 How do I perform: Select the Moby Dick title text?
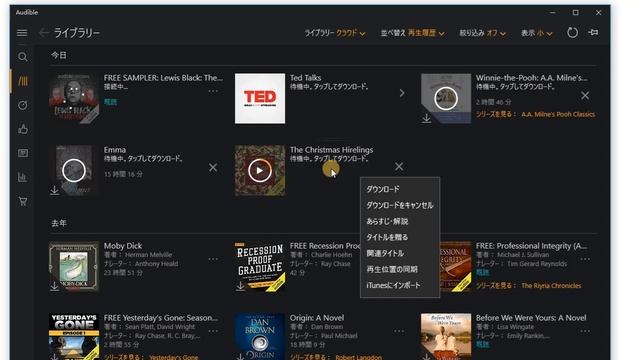click(x=123, y=246)
